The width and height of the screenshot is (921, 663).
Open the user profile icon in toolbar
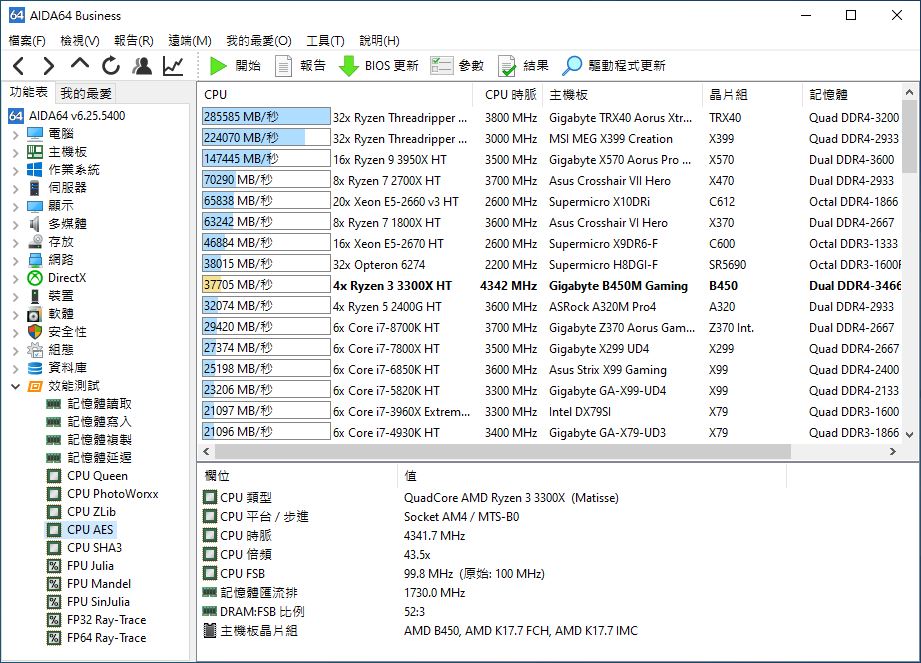[142, 66]
